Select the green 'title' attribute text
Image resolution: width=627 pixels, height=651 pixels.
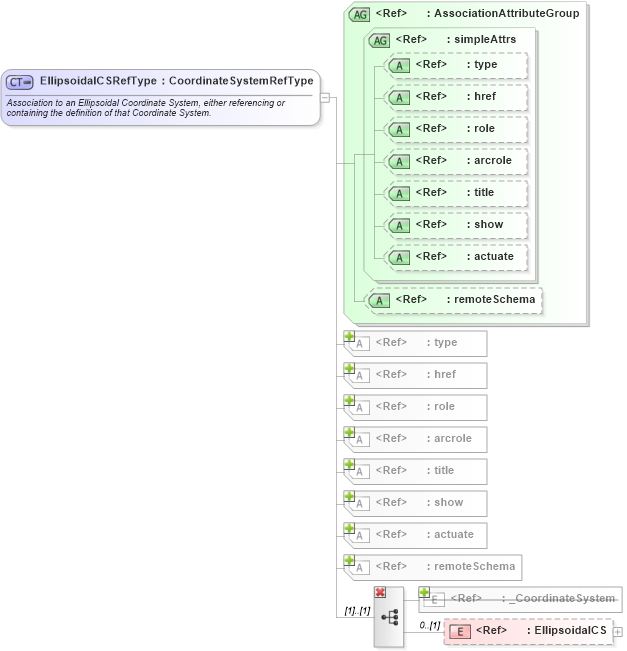click(x=484, y=192)
